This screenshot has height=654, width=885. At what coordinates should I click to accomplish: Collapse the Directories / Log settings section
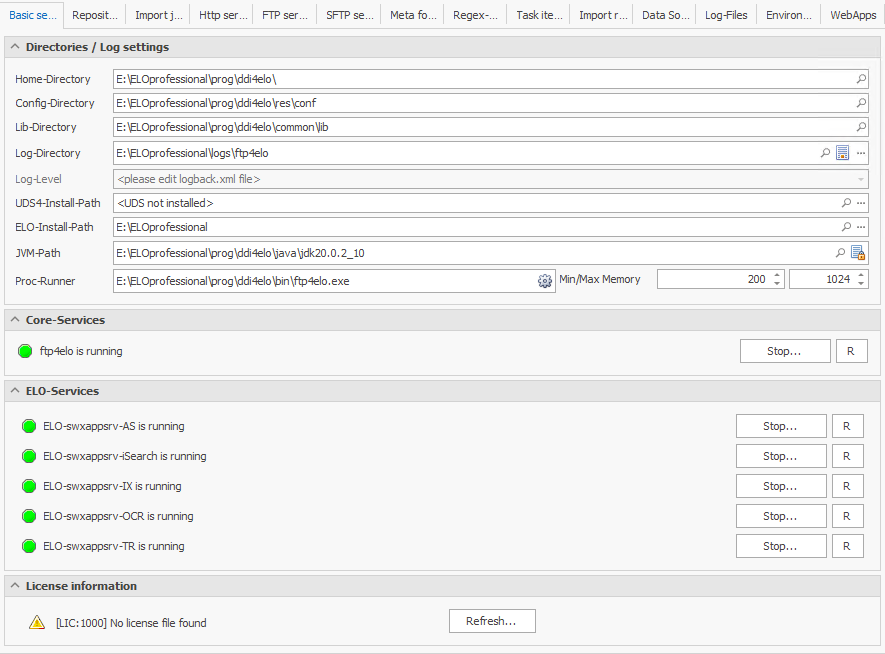point(14,47)
